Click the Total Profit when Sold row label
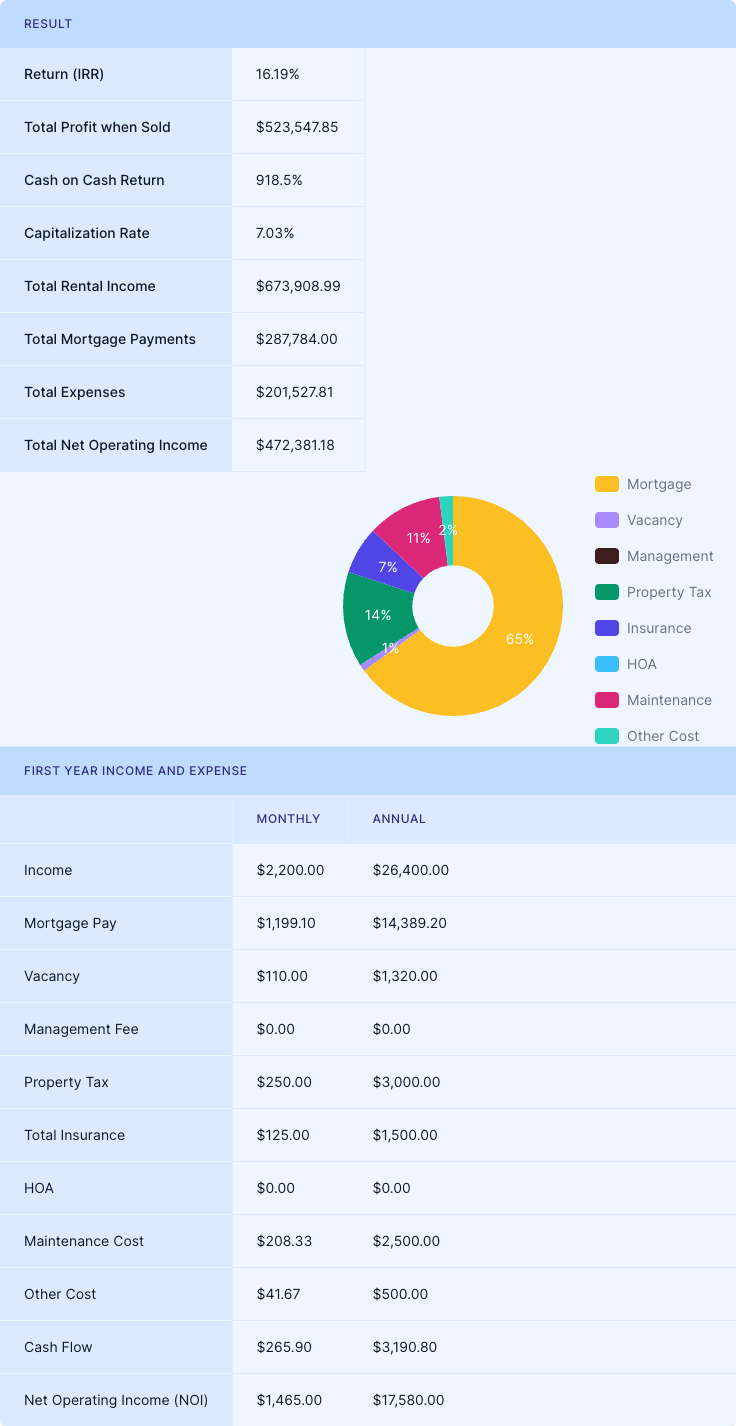Screen dimensions: 736x1426 pos(97,127)
